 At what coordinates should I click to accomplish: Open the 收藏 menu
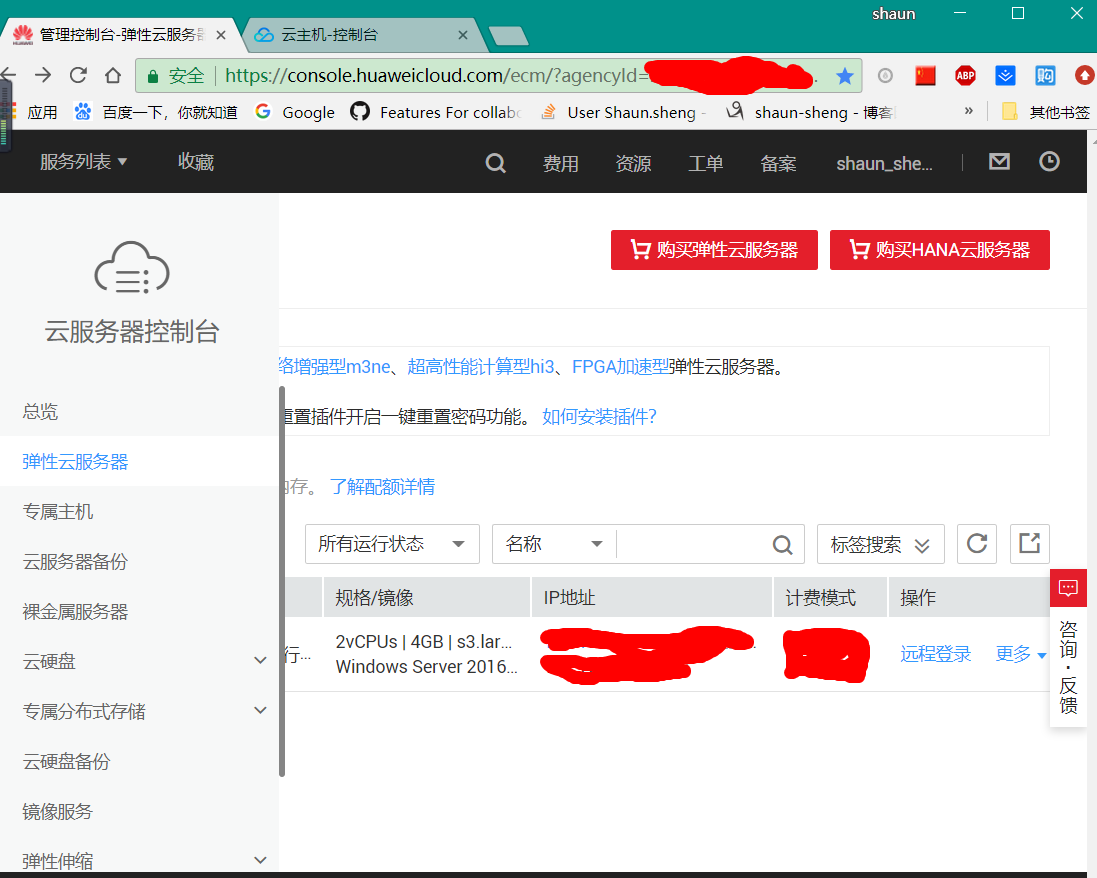point(196,162)
